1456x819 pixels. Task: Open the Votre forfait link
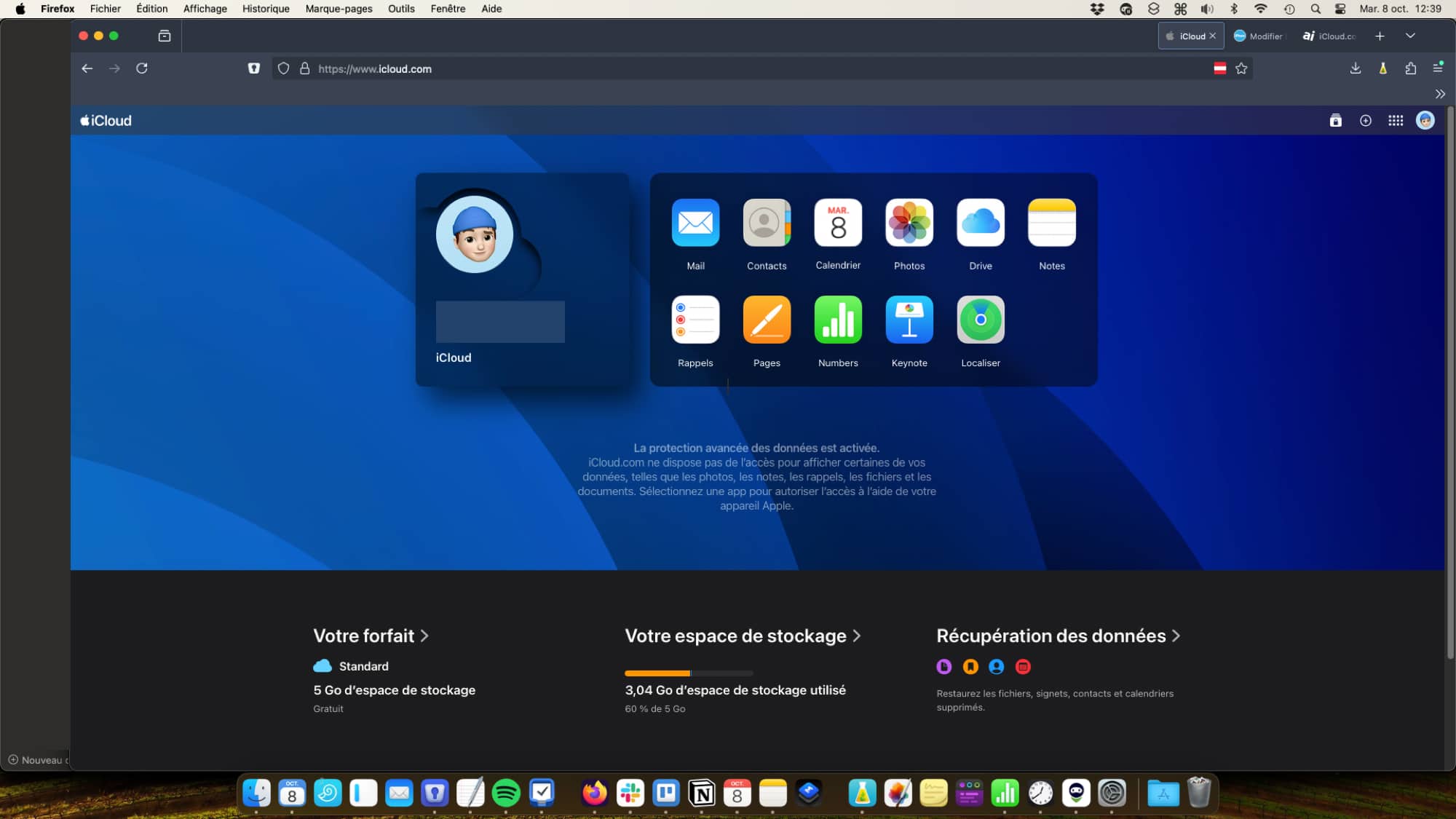pos(371,636)
